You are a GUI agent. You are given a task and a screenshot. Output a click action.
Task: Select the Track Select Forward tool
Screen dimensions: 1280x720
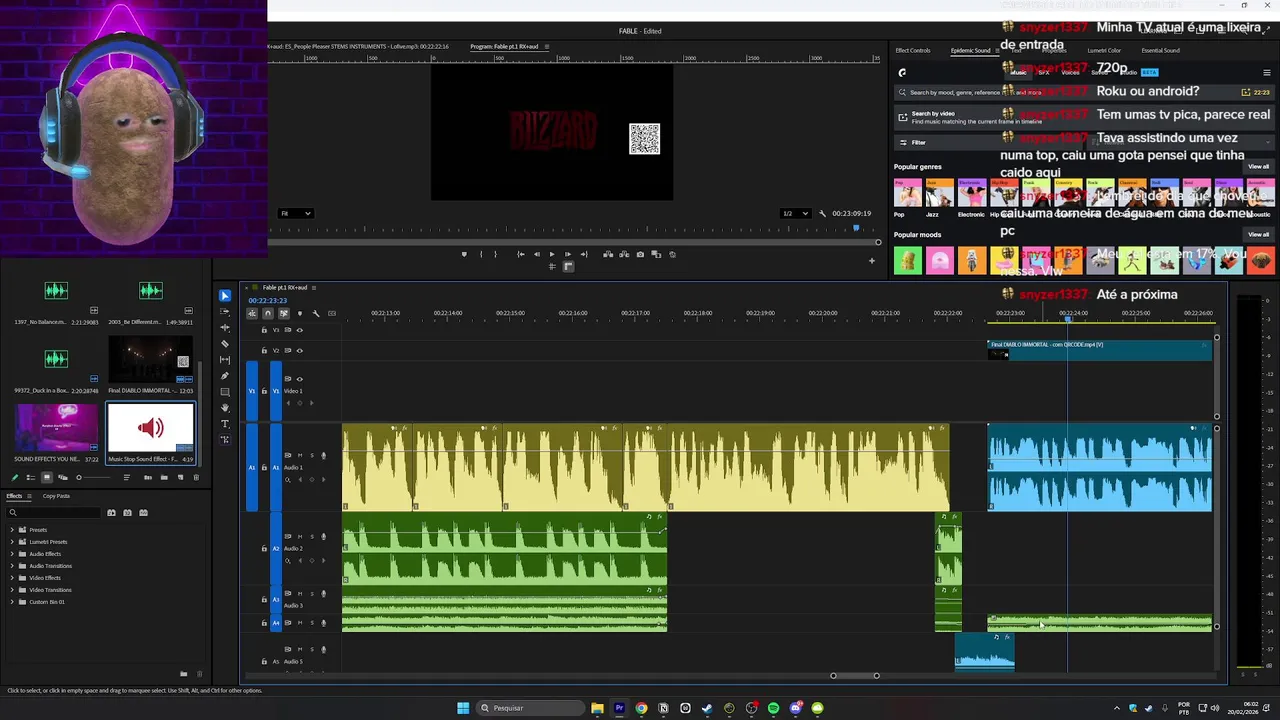pyautogui.click(x=225, y=312)
